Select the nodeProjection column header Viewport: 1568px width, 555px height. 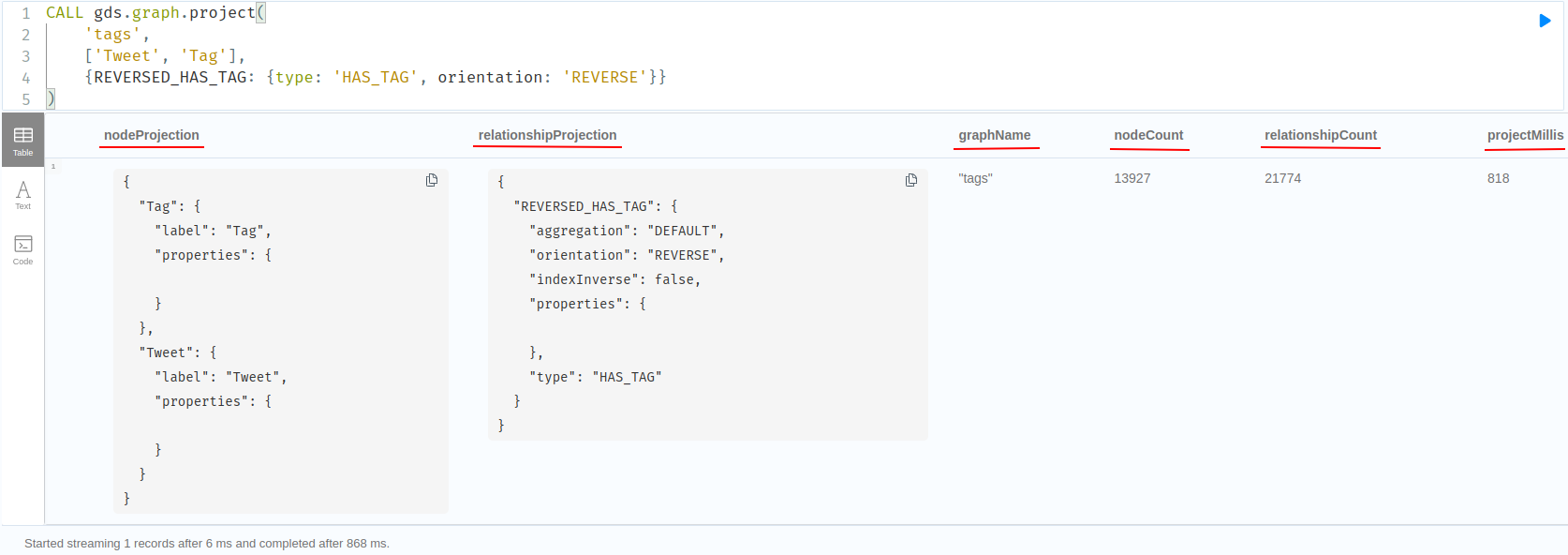[152, 135]
